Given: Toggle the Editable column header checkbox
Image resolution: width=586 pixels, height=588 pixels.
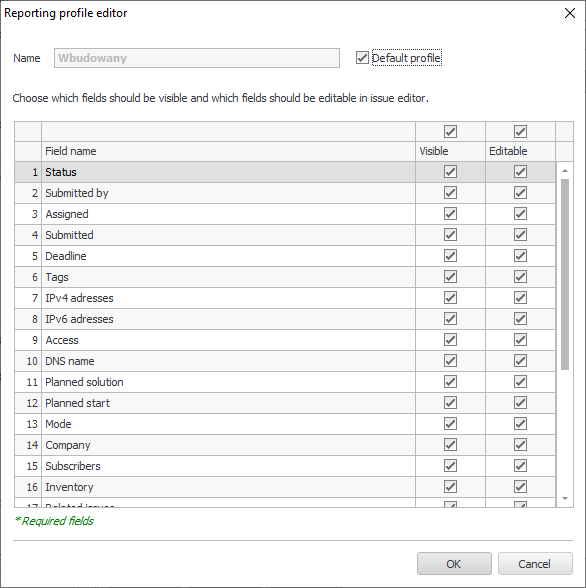Looking at the screenshot, I should point(520,132).
